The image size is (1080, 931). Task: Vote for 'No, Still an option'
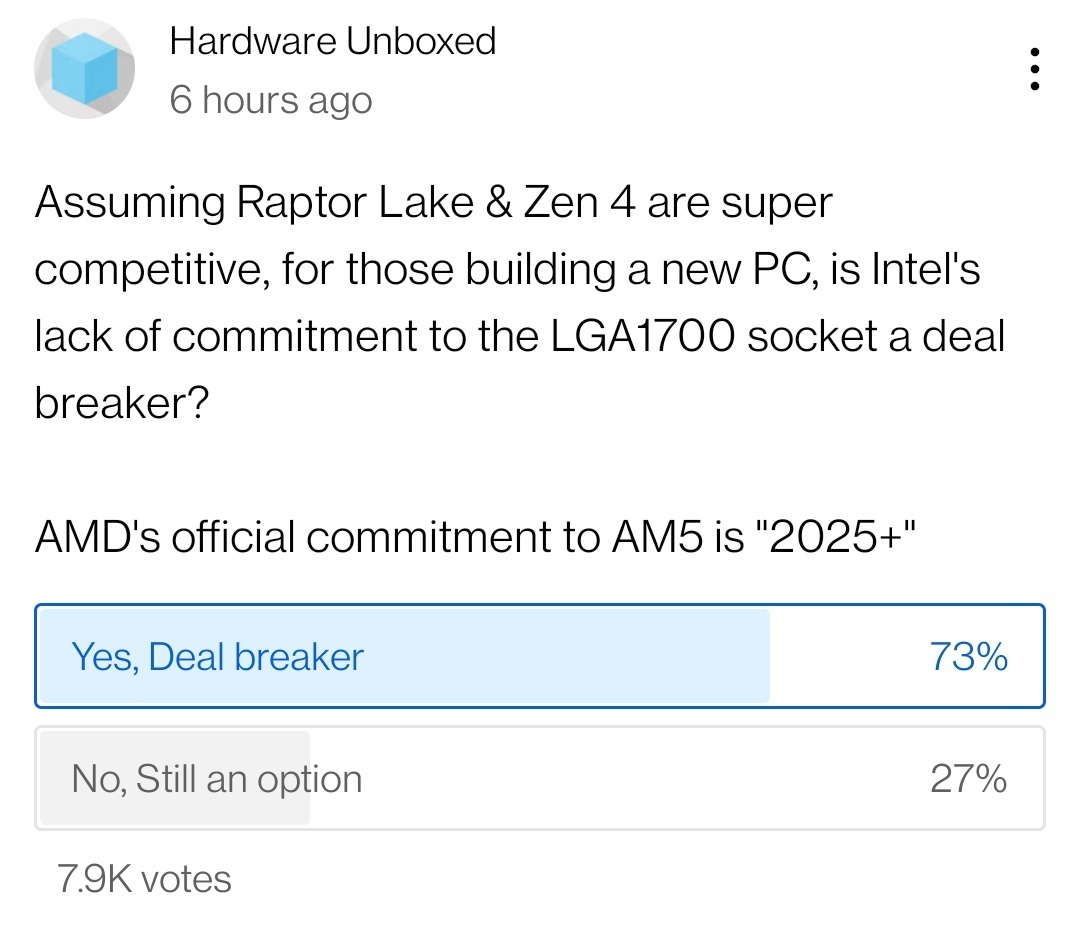[x=540, y=778]
